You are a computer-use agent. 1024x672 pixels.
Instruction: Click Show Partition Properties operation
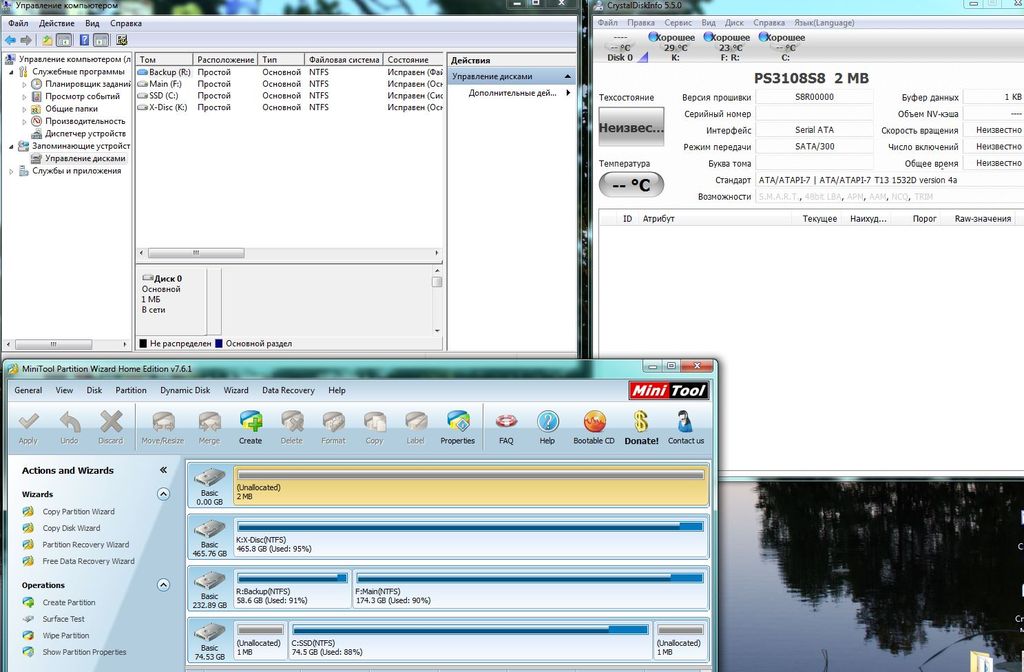point(84,652)
